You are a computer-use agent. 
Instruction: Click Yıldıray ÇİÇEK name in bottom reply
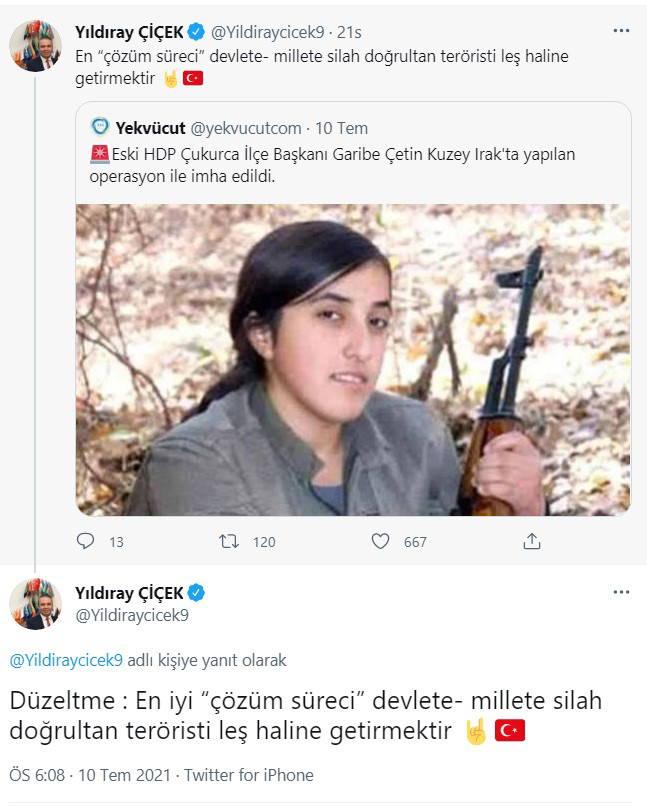point(129,593)
